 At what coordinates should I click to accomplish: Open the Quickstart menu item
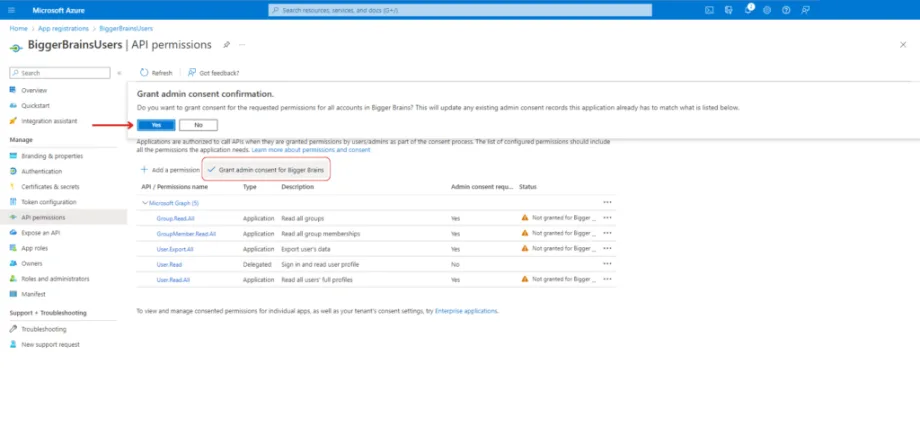click(35, 106)
